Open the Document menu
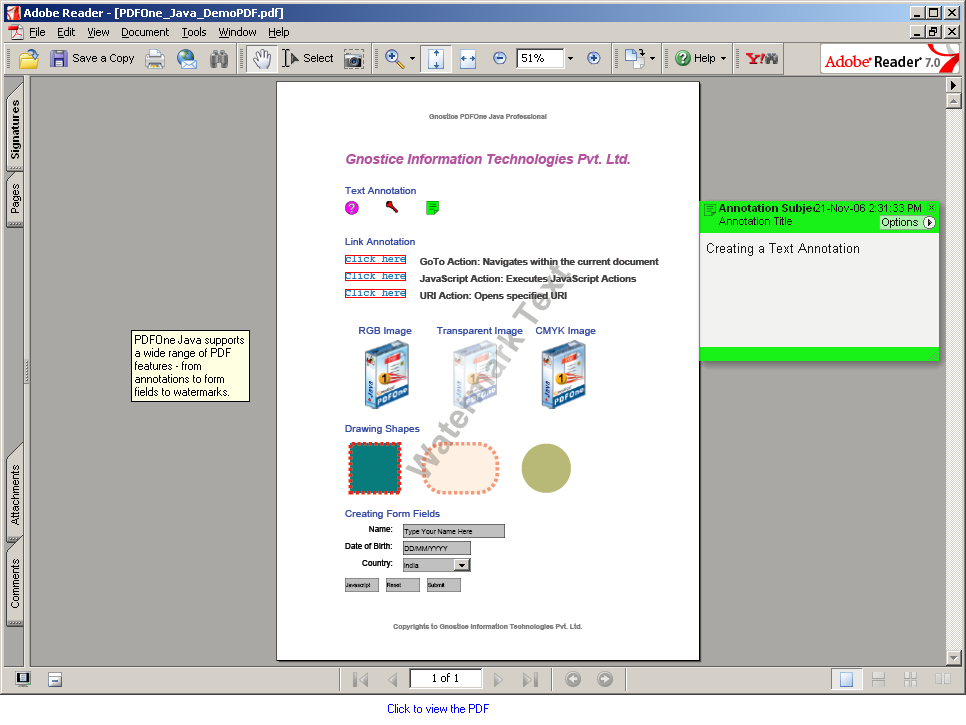Image resolution: width=966 pixels, height=725 pixels. 145,32
